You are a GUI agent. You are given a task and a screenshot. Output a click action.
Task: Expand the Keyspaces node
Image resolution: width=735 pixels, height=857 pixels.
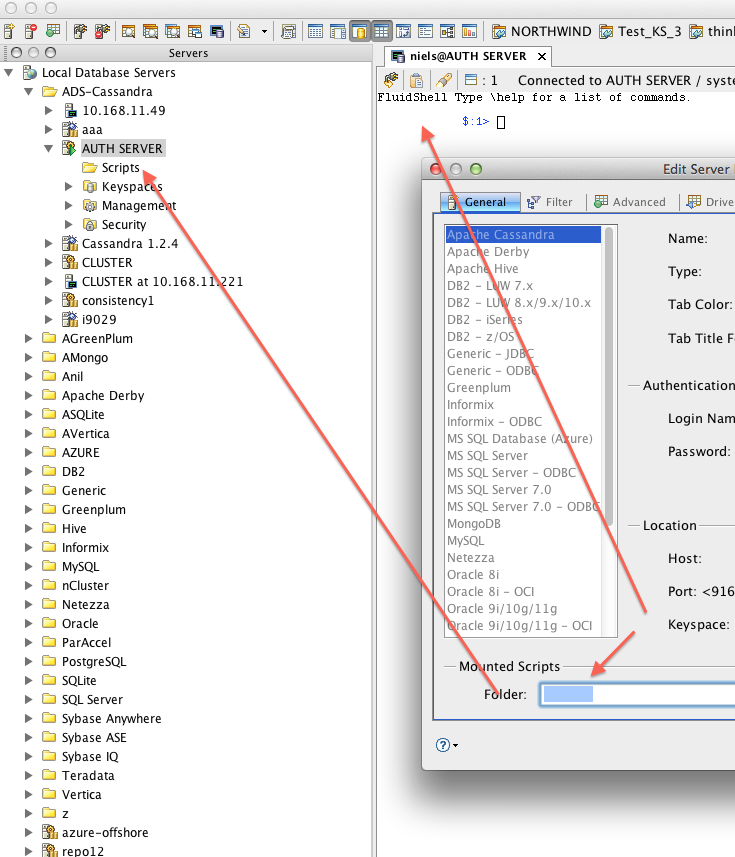(x=68, y=186)
